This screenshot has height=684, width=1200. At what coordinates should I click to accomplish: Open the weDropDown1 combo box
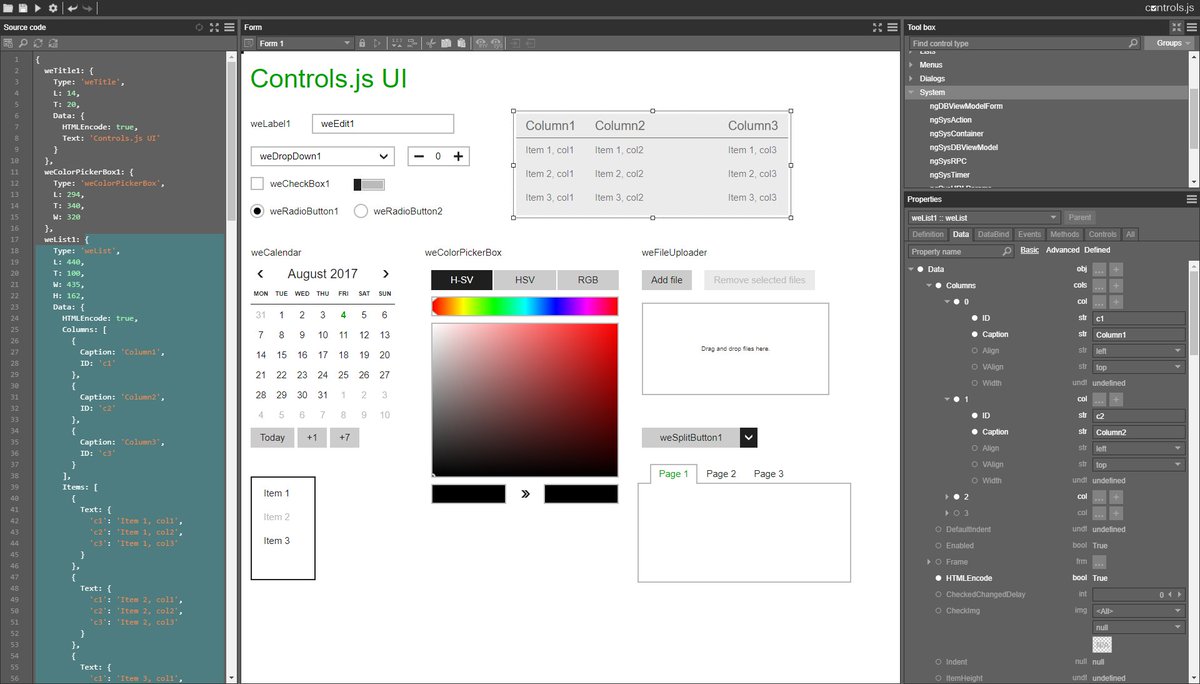322,156
